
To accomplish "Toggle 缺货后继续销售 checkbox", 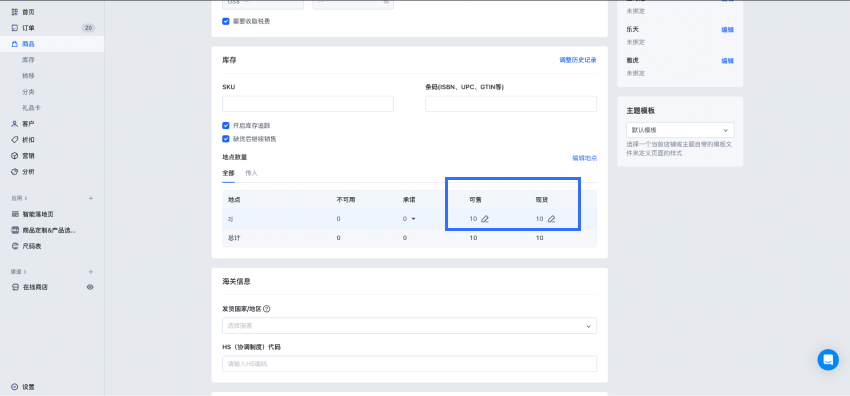I will (x=226, y=139).
